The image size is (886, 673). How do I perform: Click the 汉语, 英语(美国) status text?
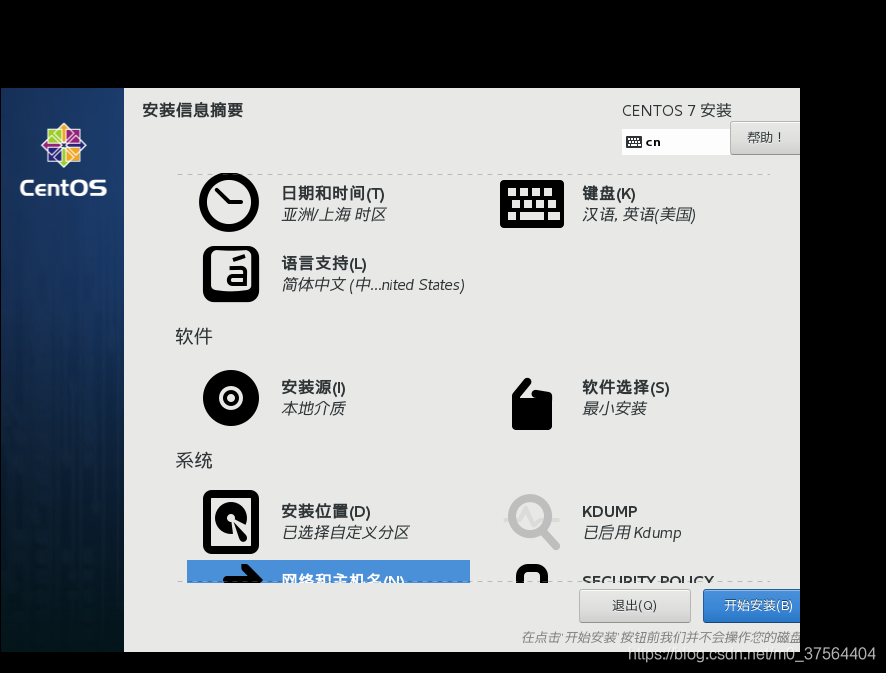tap(639, 215)
